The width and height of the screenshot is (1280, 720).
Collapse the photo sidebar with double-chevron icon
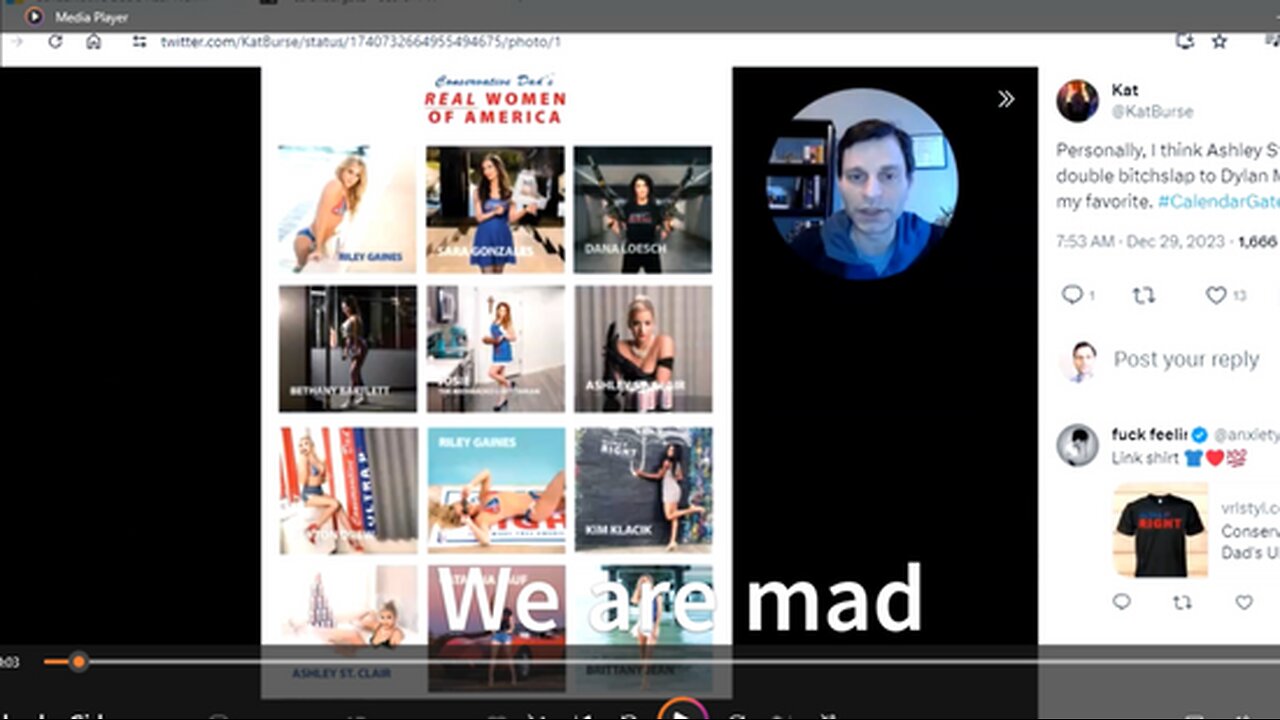click(1006, 98)
